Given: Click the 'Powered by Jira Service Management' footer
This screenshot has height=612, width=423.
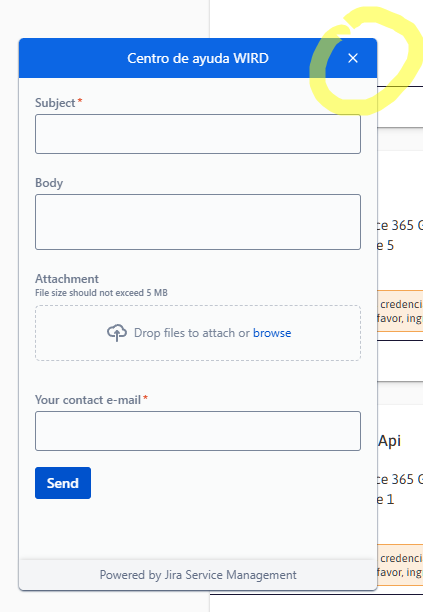Looking at the screenshot, I should point(198,575).
